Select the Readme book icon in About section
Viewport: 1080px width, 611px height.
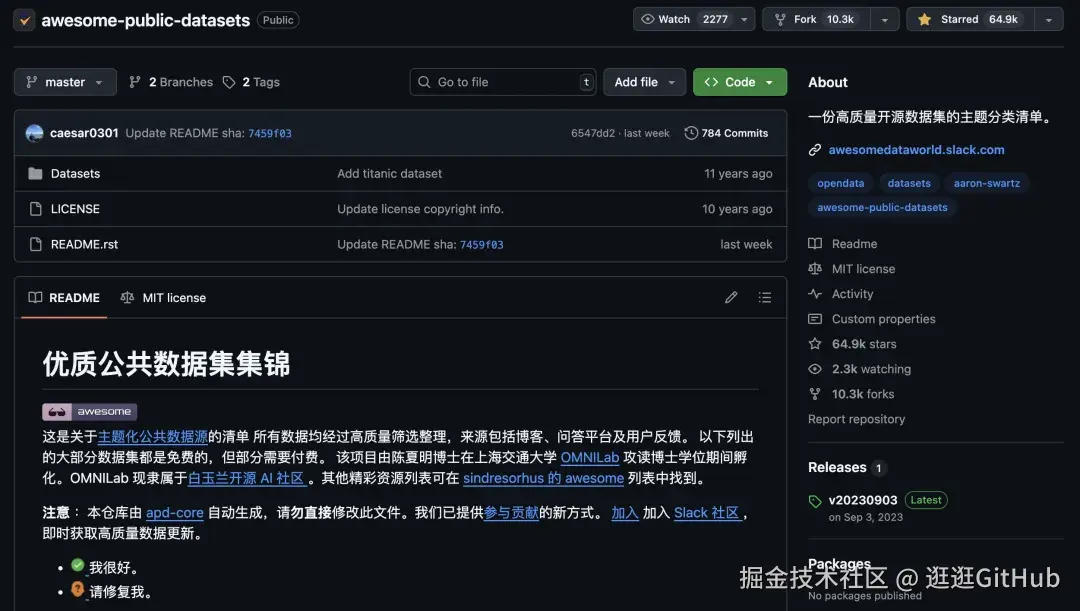[x=813, y=243]
